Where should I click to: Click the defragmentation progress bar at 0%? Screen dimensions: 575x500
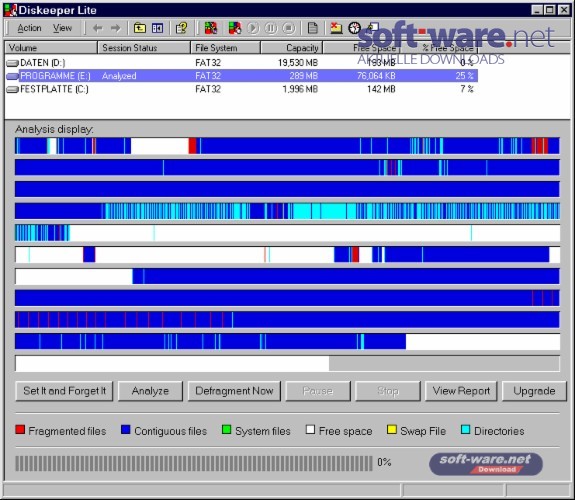pos(194,463)
